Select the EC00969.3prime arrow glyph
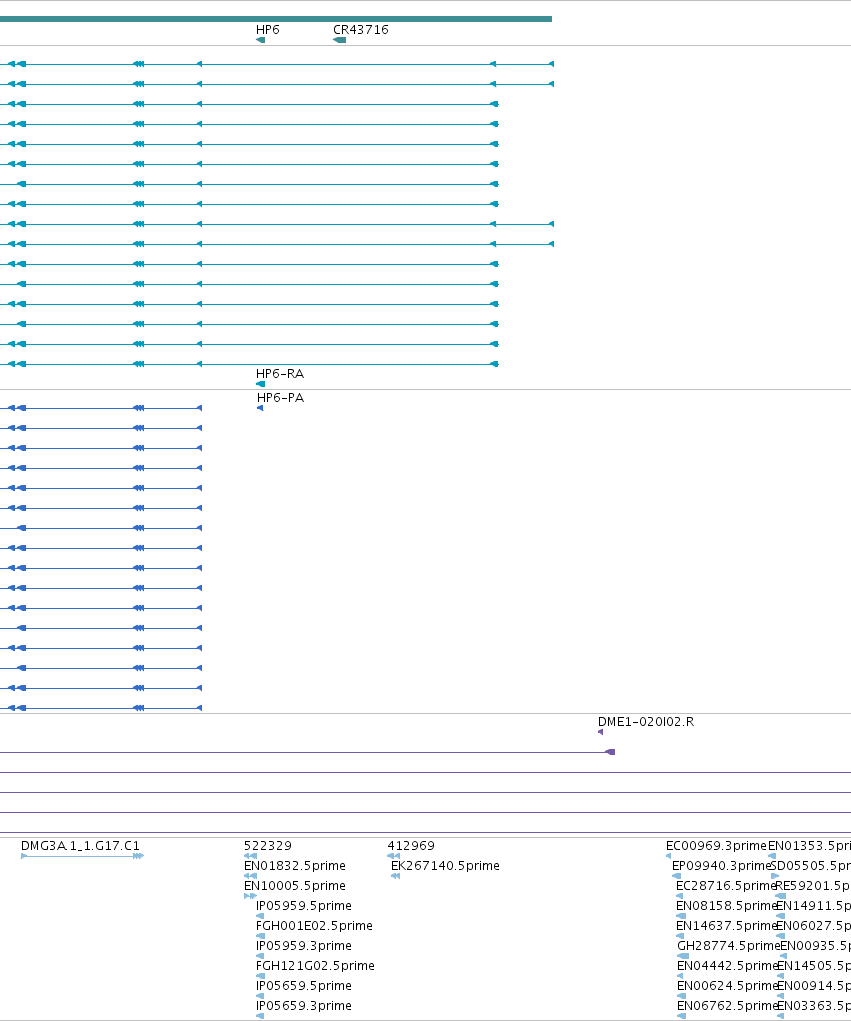This screenshot has height=1021, width=851. (669, 856)
